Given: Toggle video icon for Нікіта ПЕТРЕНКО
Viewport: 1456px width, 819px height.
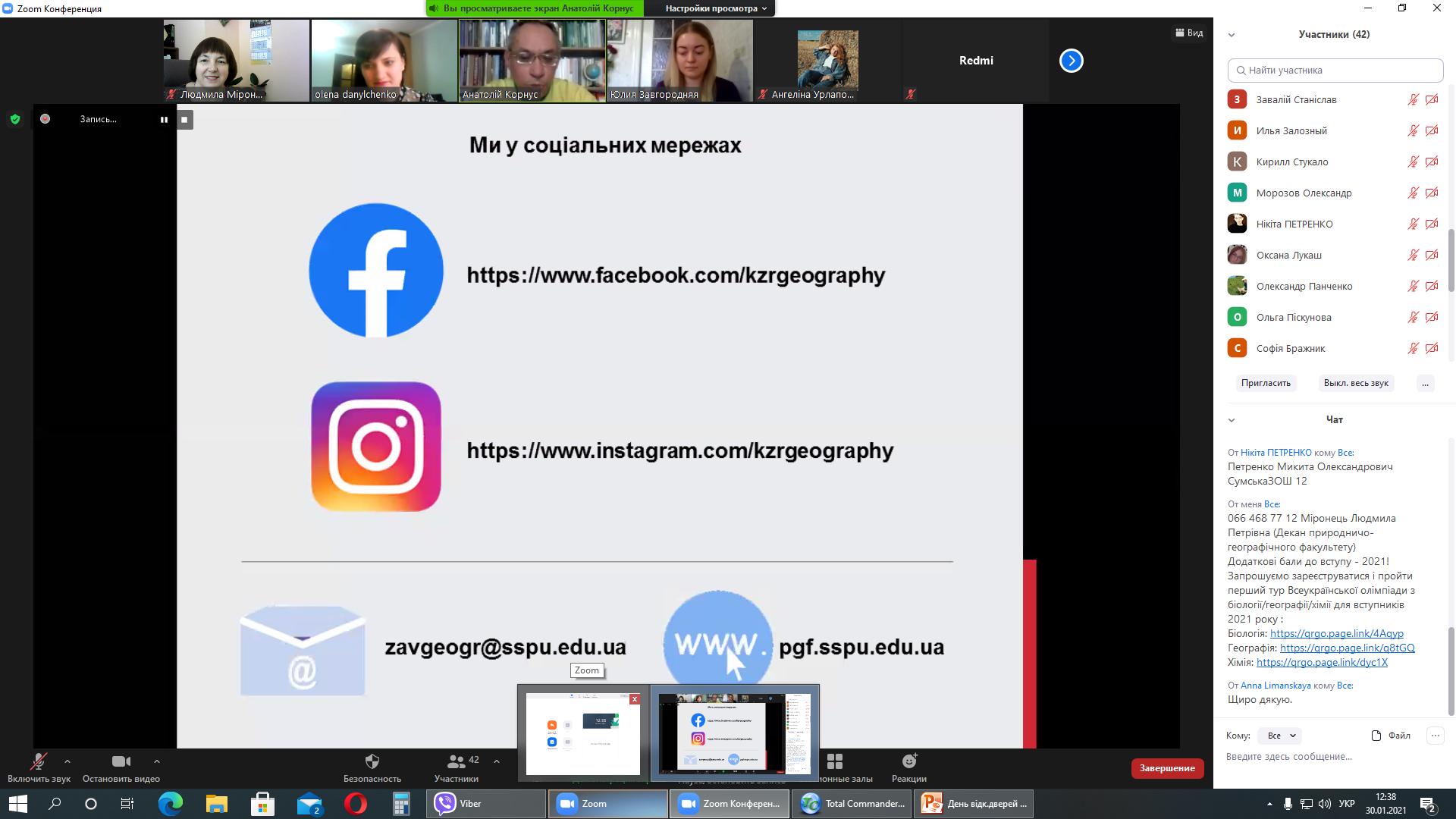Looking at the screenshot, I should coord(1432,224).
